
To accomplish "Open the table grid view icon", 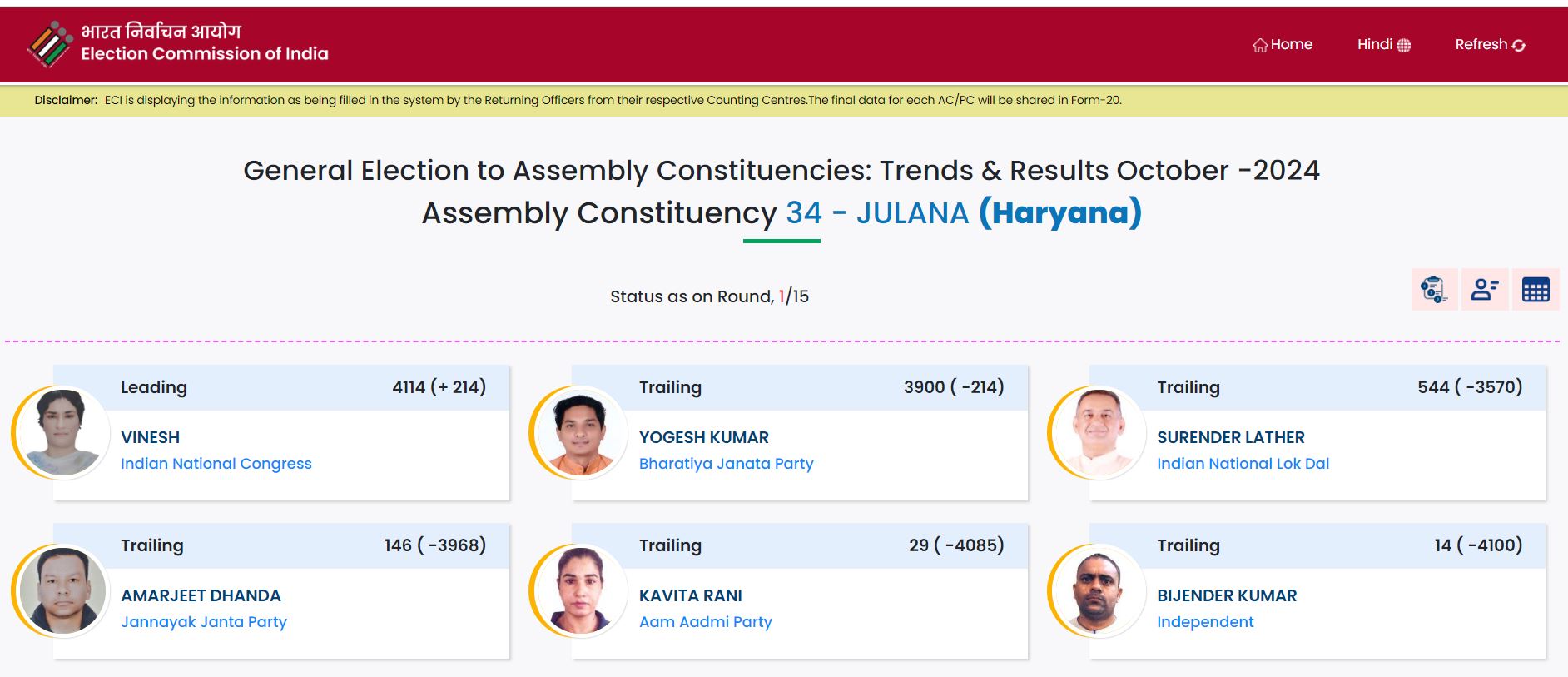I will [x=1535, y=289].
